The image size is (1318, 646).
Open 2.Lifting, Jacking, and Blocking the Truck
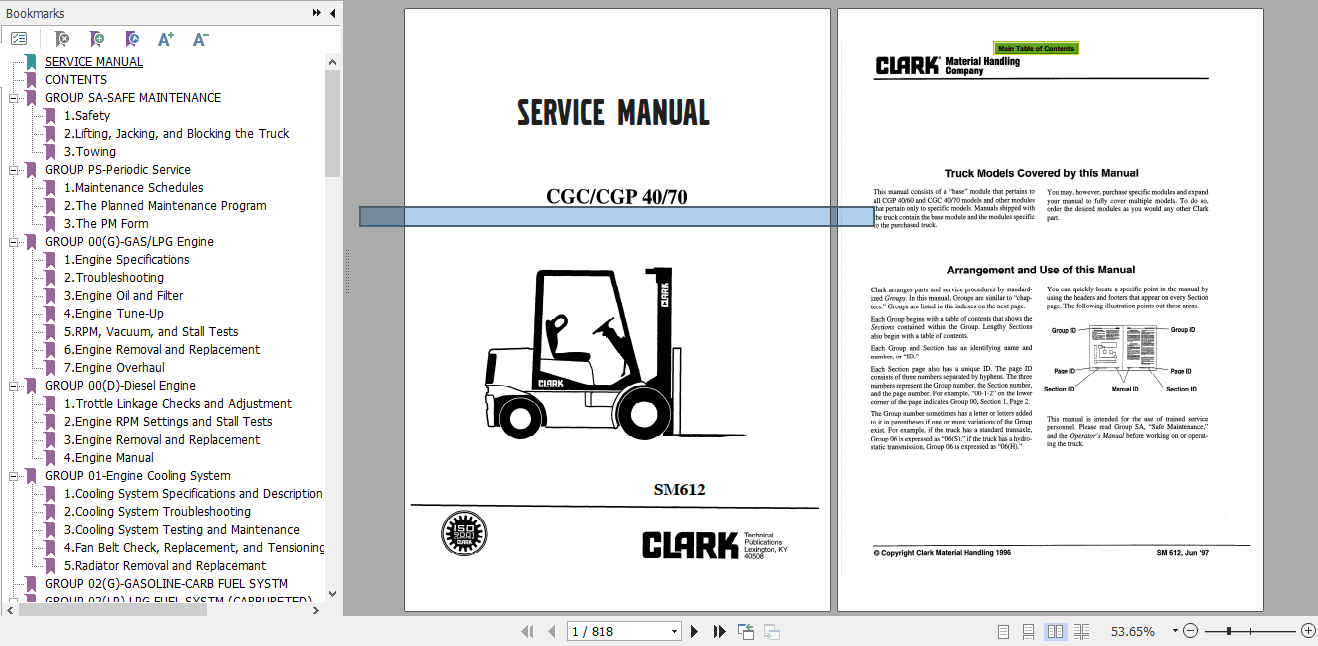176,133
